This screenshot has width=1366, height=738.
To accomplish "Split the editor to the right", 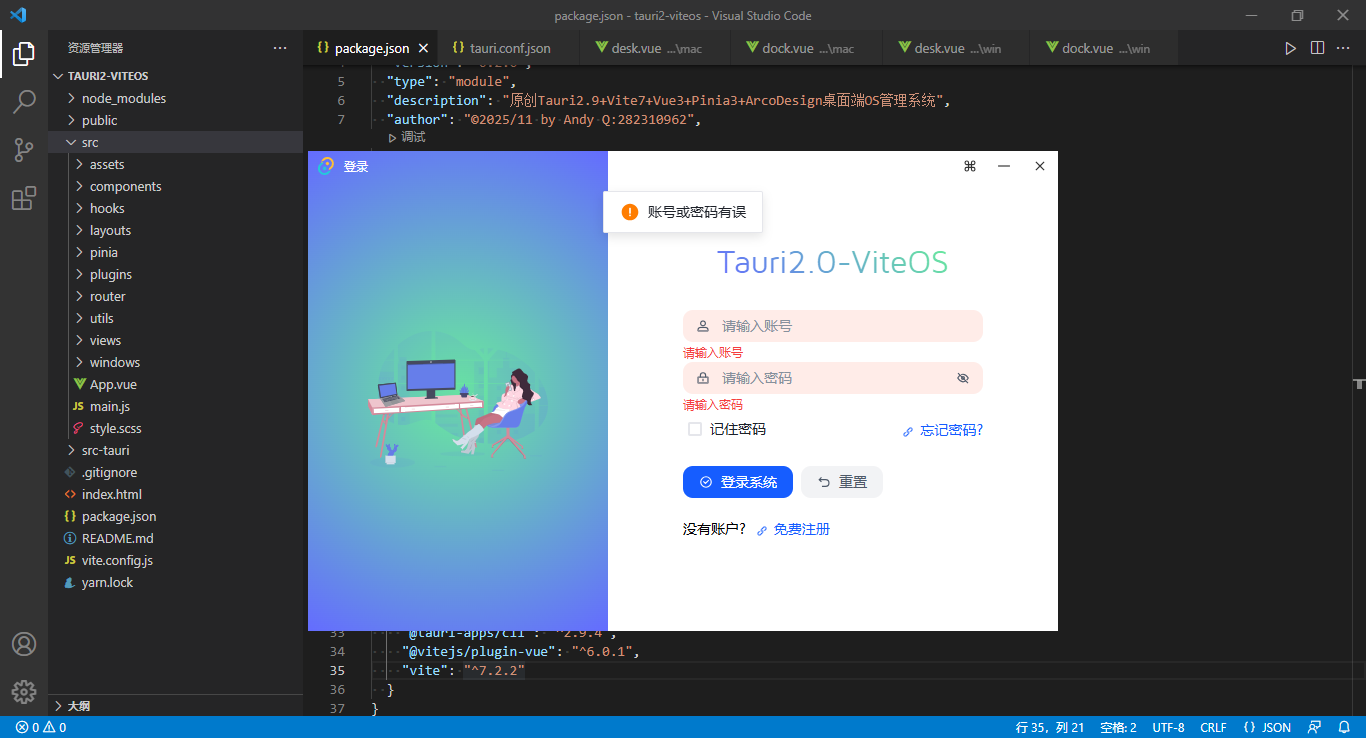I will tap(1317, 48).
